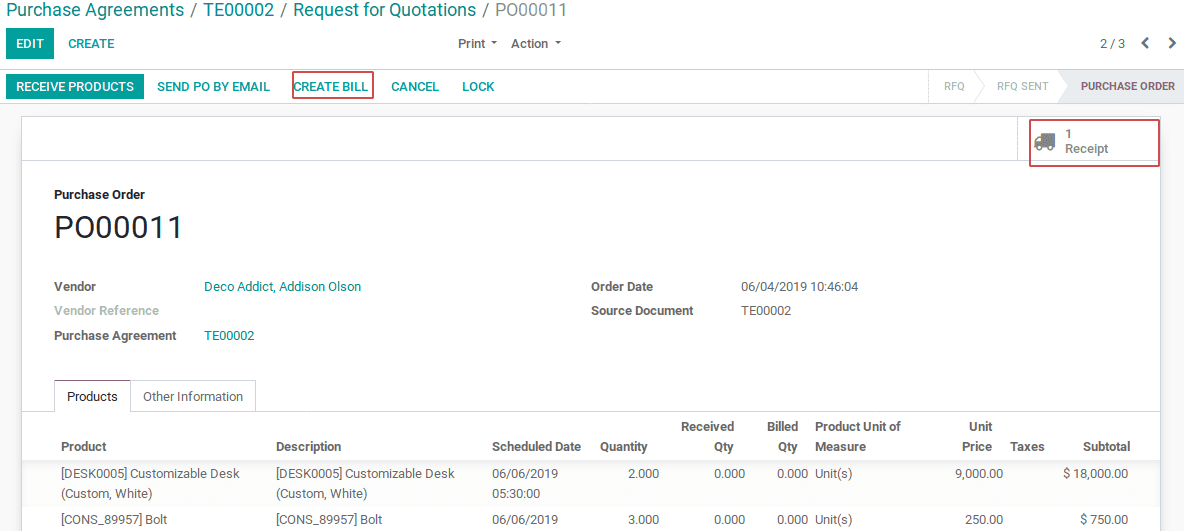Click the LOCK button

478,87
